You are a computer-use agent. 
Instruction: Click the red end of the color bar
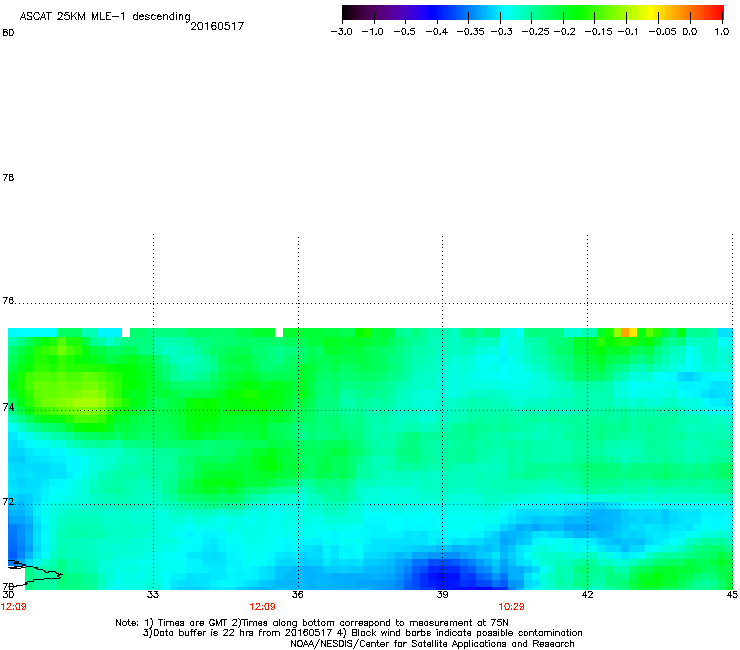[716, 12]
